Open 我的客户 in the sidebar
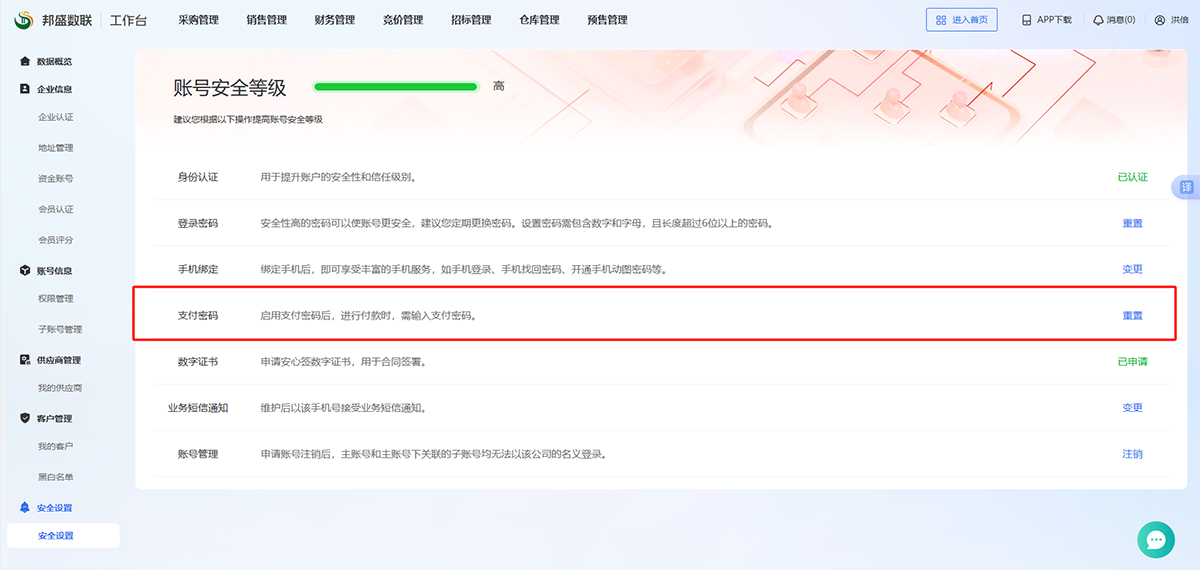The width and height of the screenshot is (1200, 570). [55, 446]
